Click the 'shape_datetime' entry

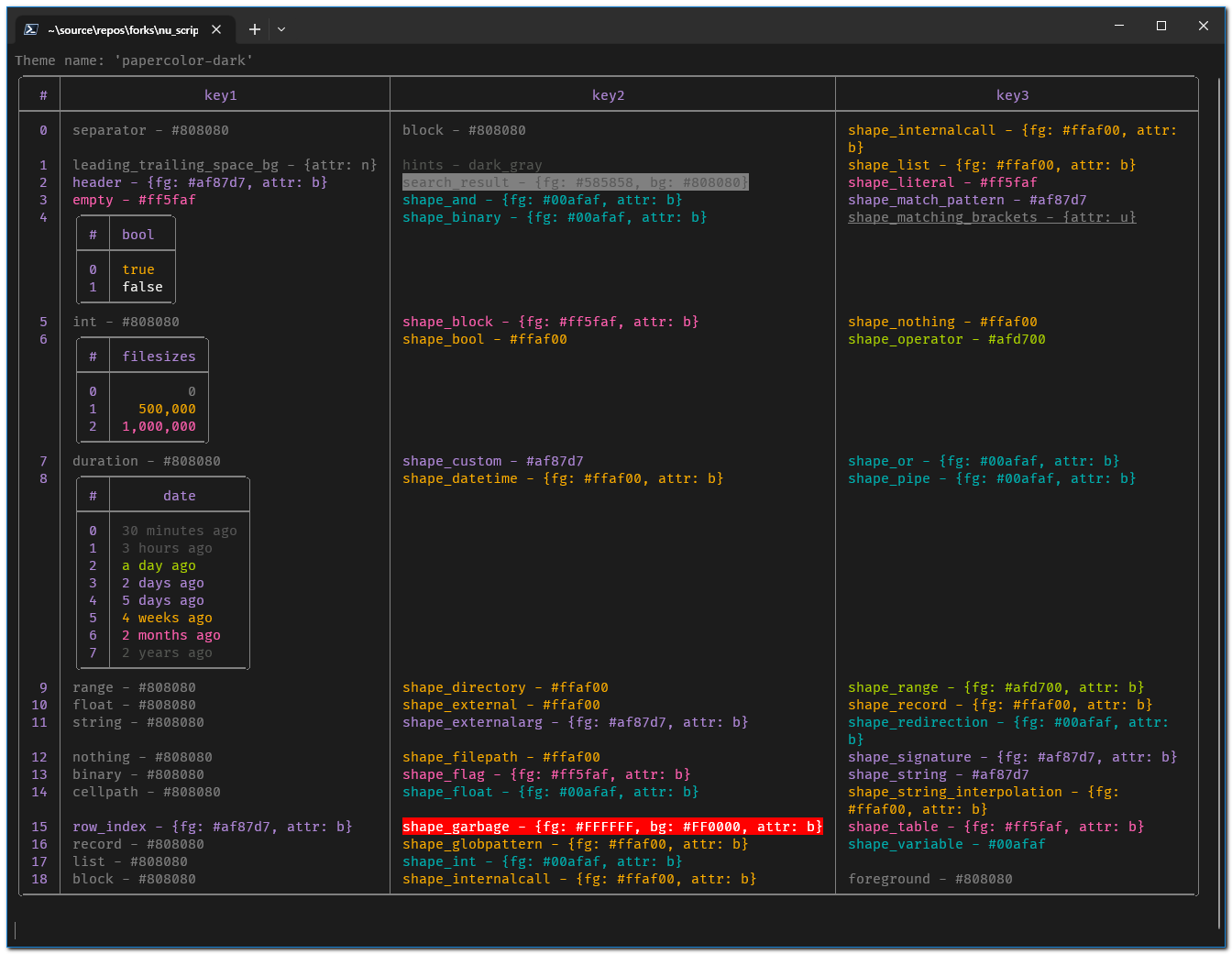[x=563, y=478]
